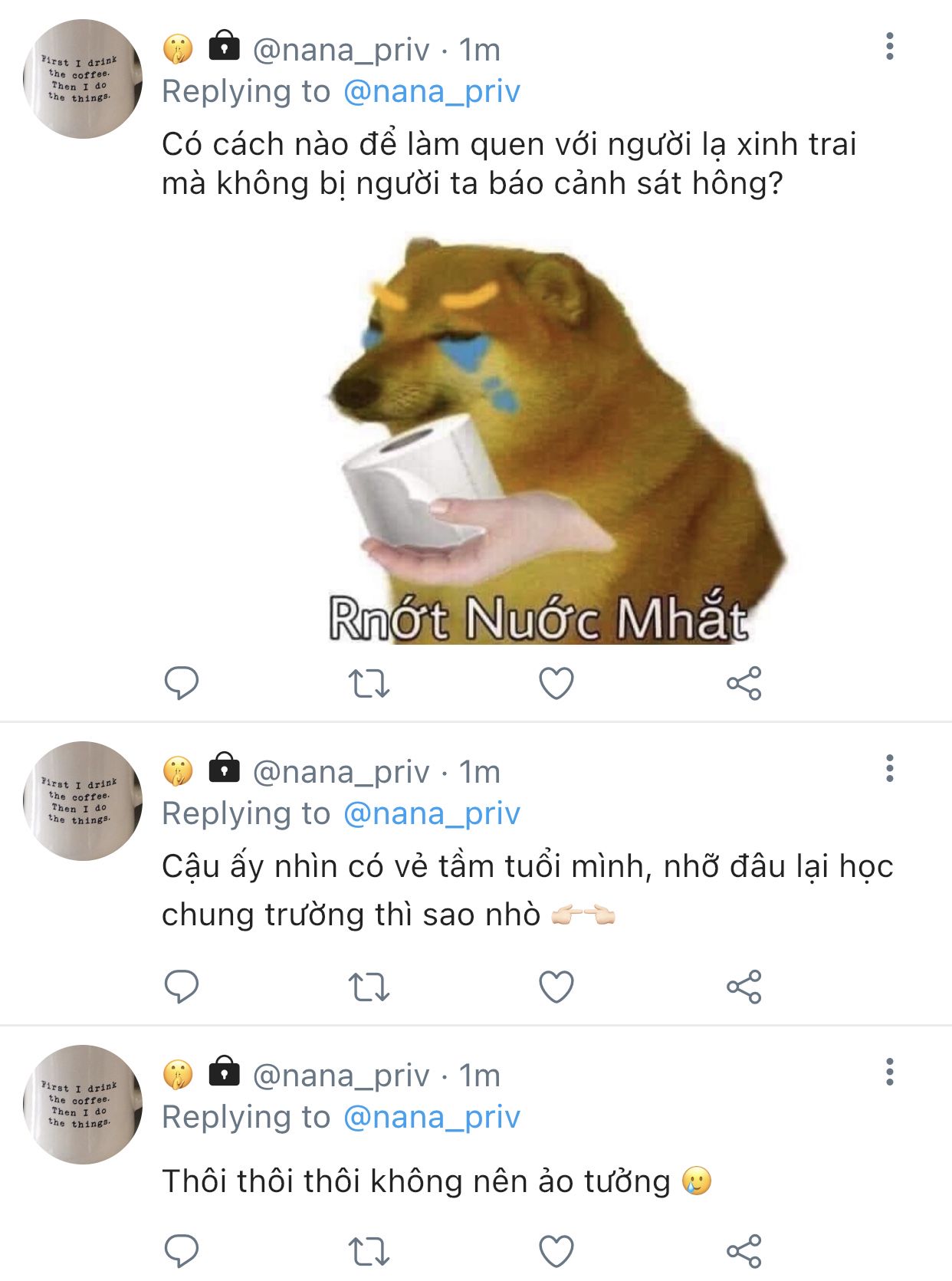The height and width of the screenshot is (1281, 952).
Task: Like the tweet with the dog meme
Action: (x=556, y=682)
